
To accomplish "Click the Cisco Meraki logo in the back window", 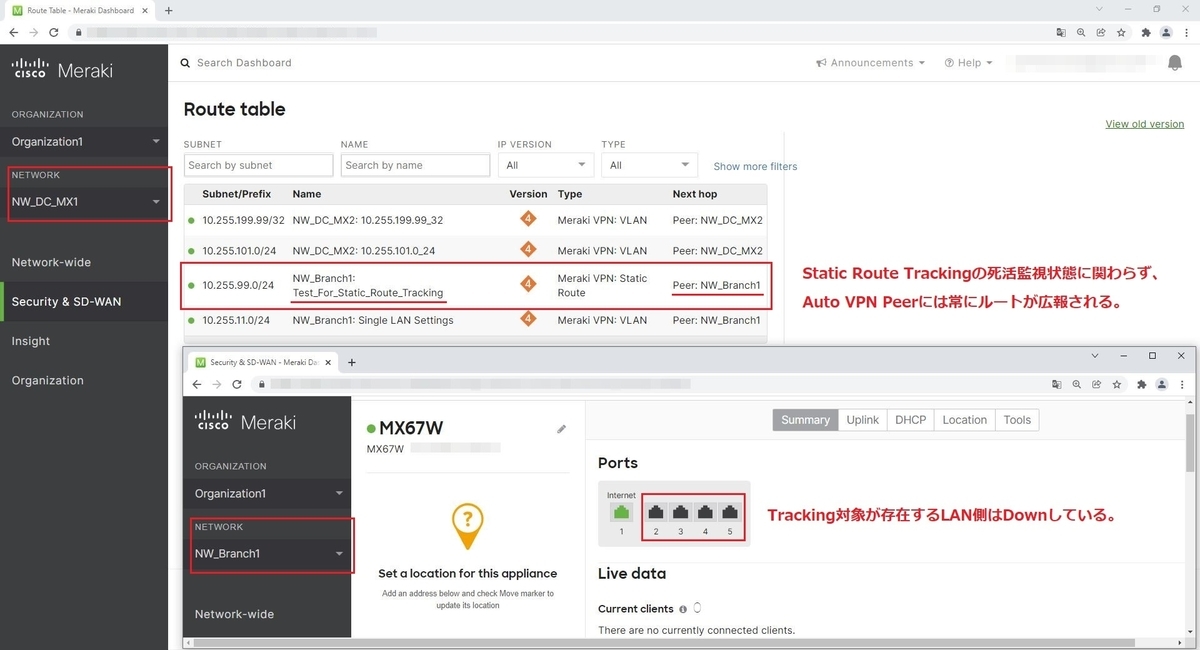I will click(x=62, y=70).
